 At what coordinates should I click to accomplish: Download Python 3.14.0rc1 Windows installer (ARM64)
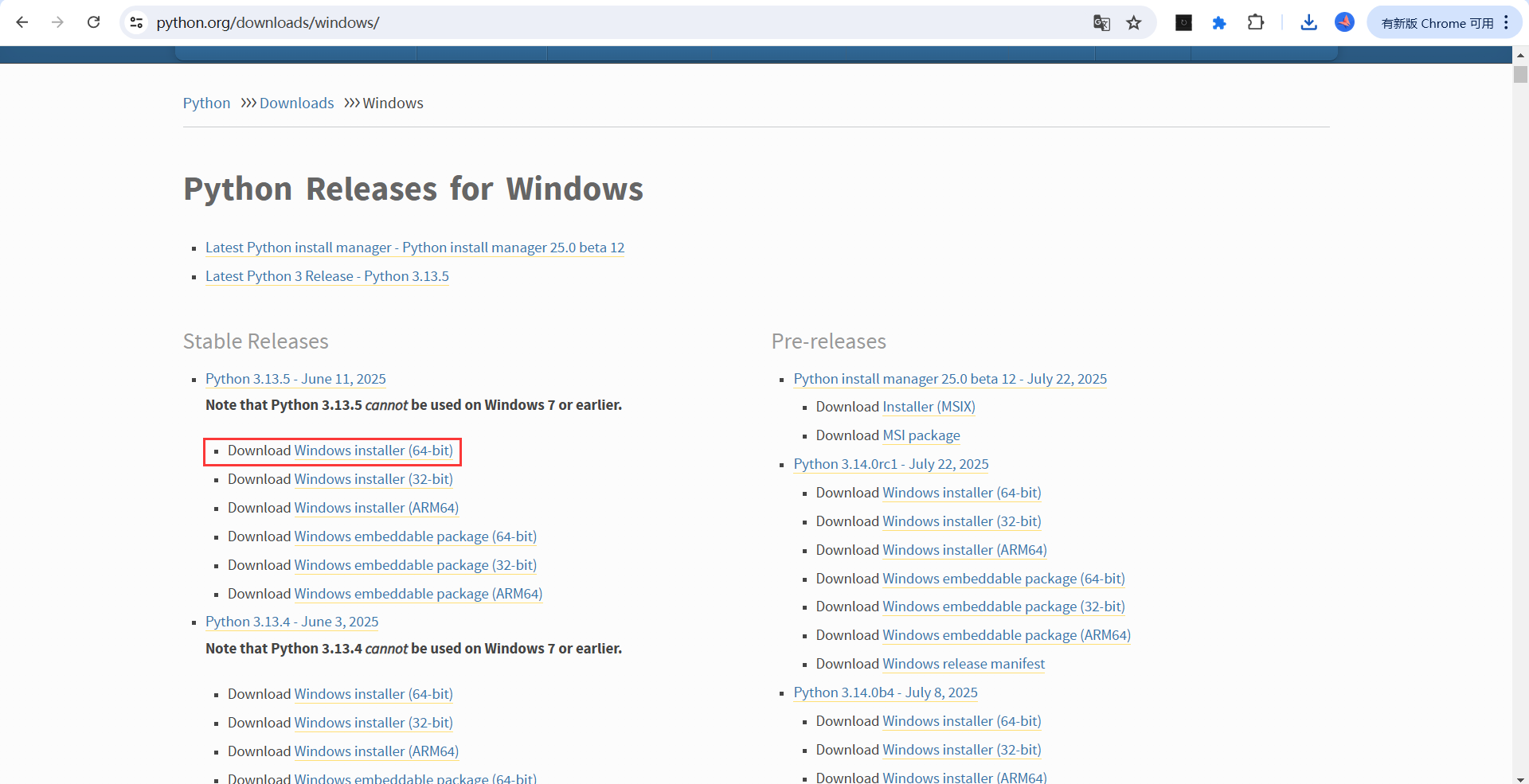965,550
